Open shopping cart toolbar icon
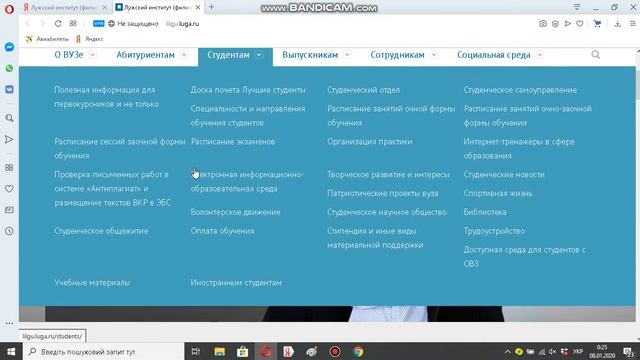The height and width of the screenshot is (360, 640). coord(597,24)
